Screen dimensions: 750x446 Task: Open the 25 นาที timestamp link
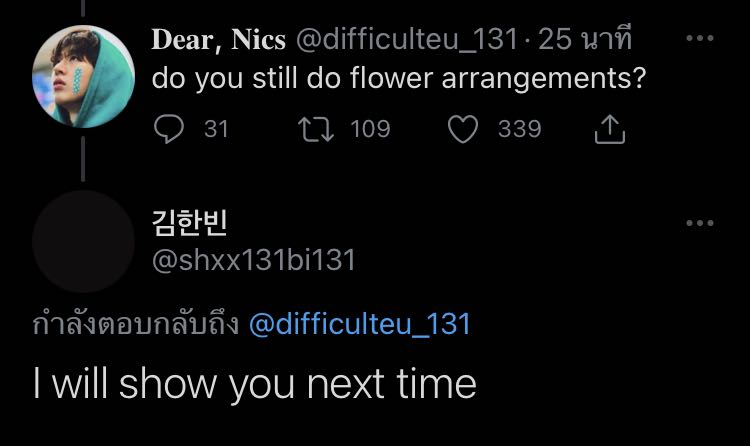tap(586, 40)
